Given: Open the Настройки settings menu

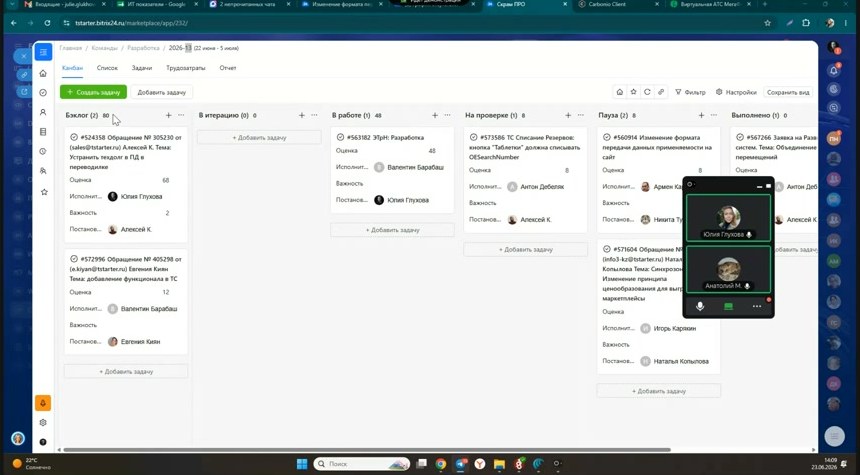Looking at the screenshot, I should (736, 92).
